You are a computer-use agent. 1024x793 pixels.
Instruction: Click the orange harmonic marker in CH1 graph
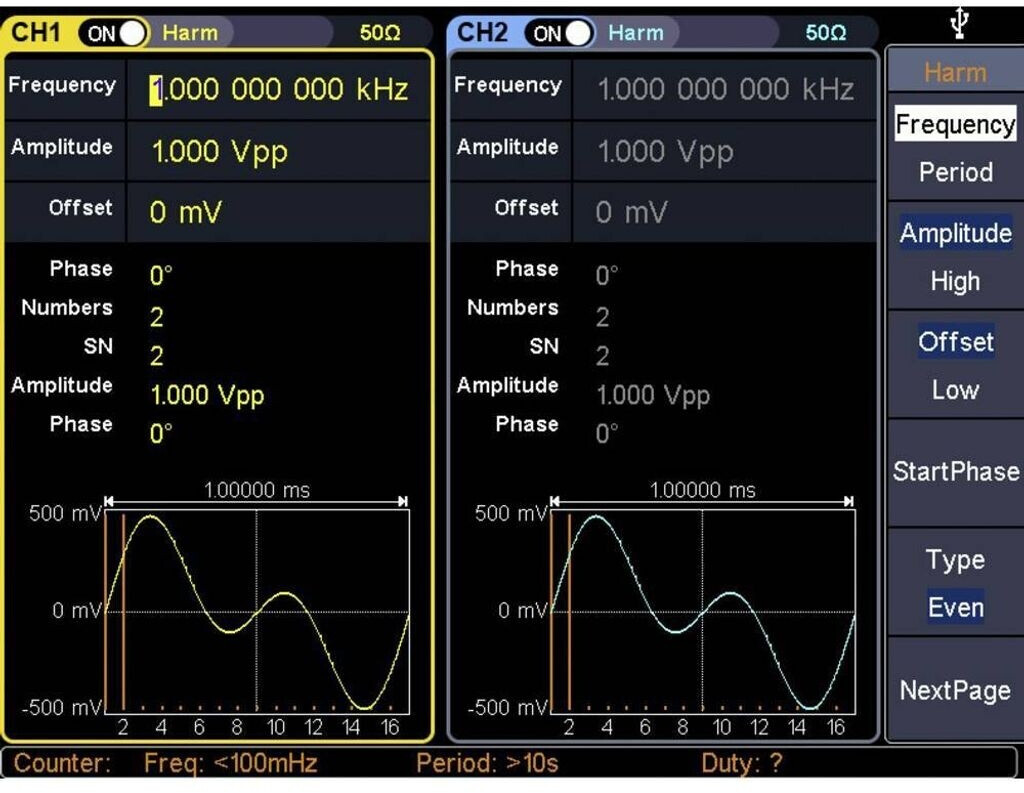pos(123,612)
